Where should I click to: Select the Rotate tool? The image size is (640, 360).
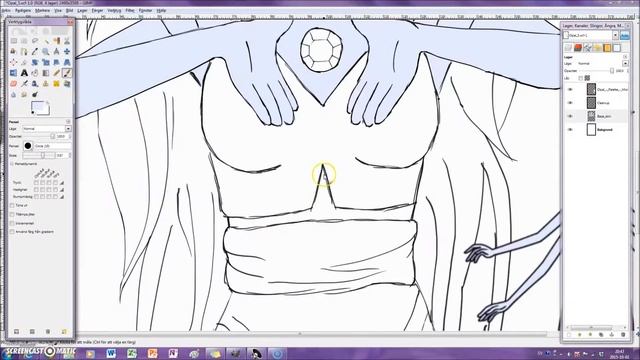coord(35,62)
